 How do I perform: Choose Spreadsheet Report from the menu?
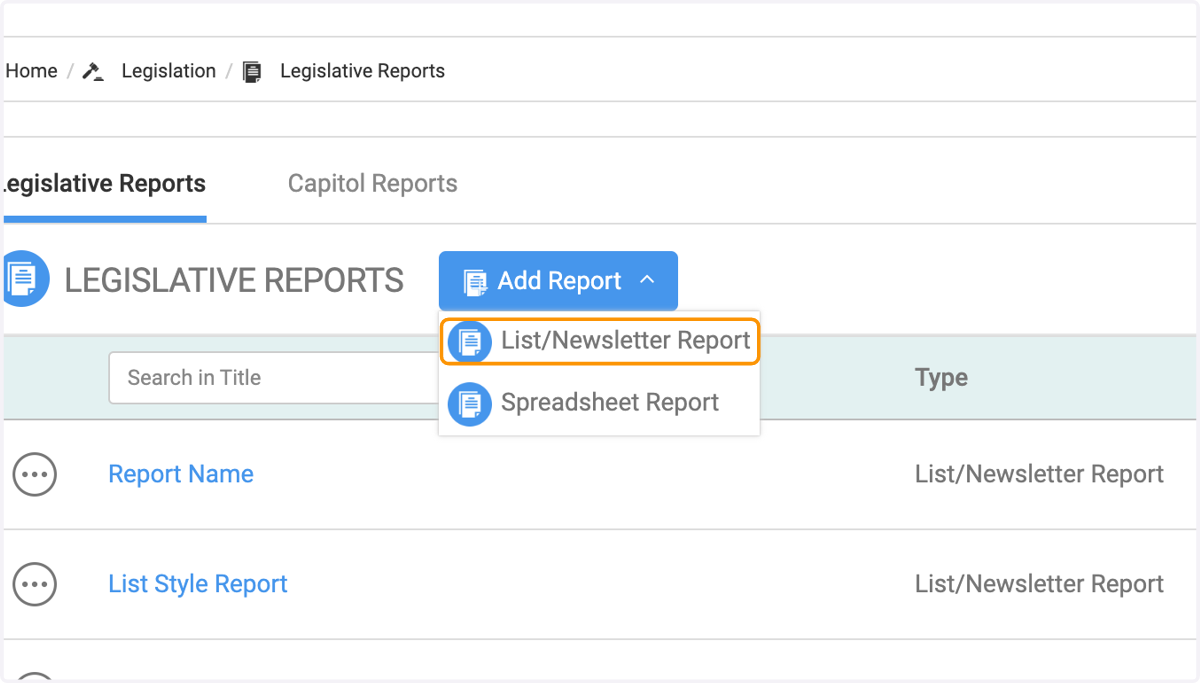point(600,403)
